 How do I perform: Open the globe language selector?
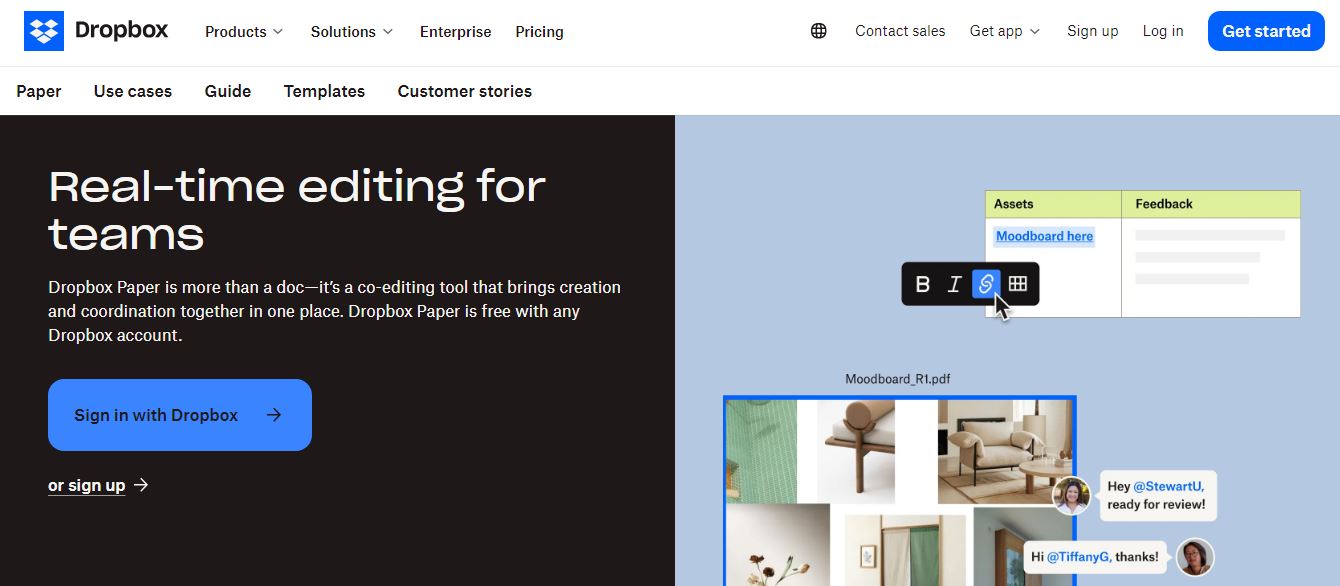(x=819, y=31)
